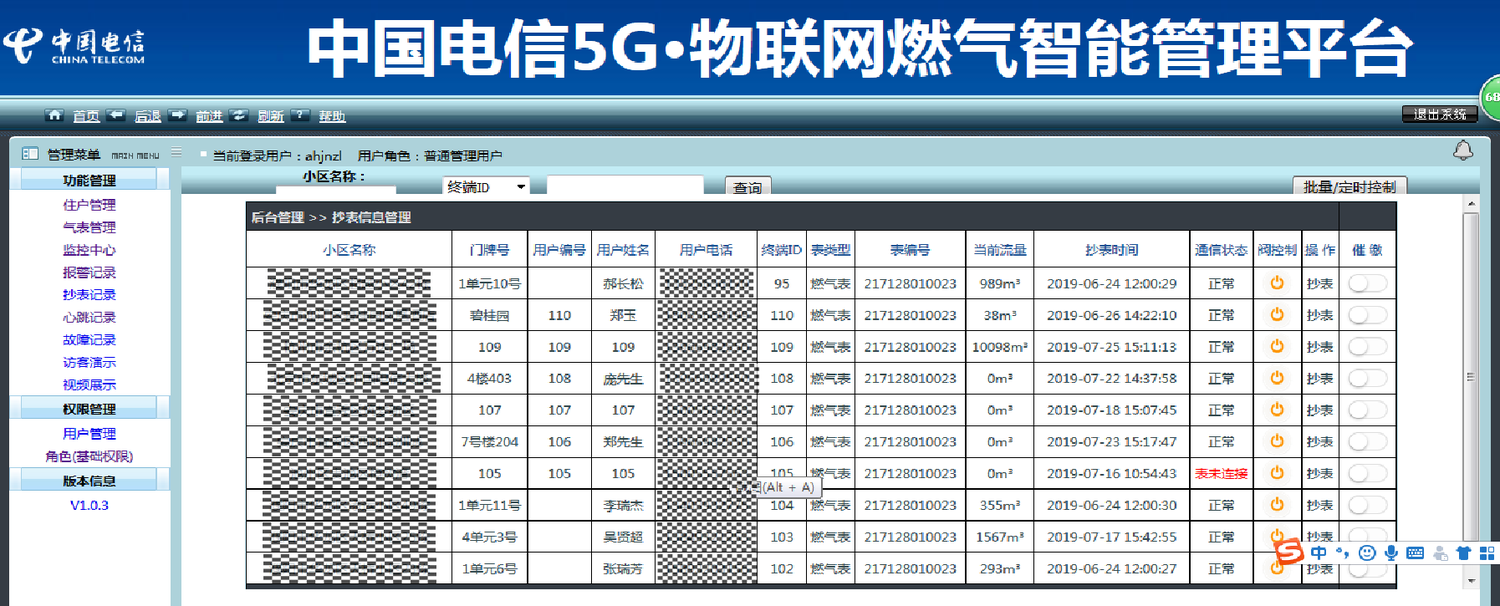The image size is (1500, 606).
Task: Toggle 催缴 switch in 表未连接 row
Action: point(1367,473)
